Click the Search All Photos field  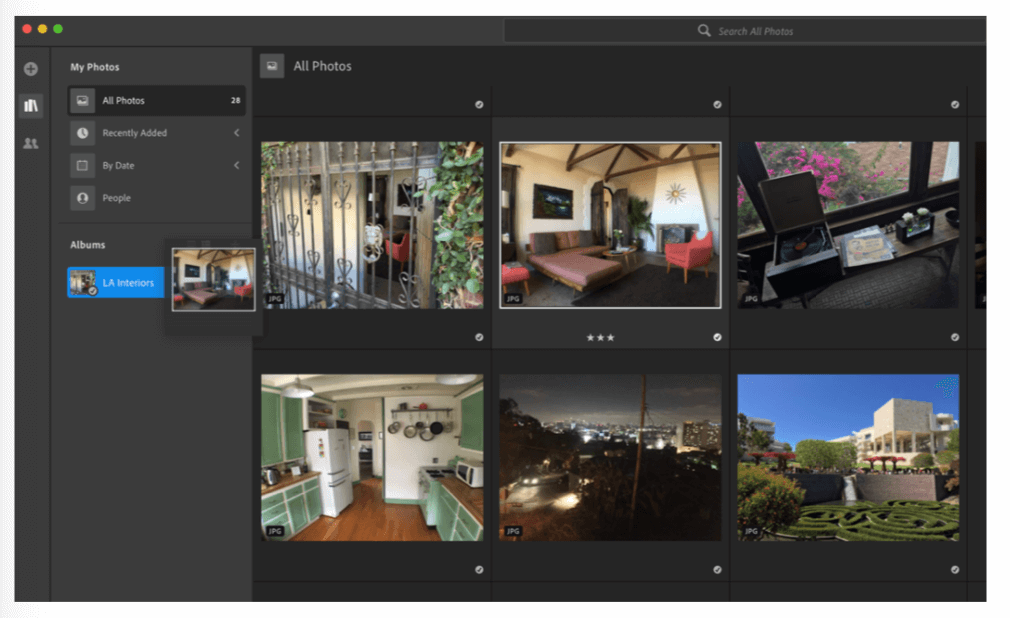(x=745, y=31)
